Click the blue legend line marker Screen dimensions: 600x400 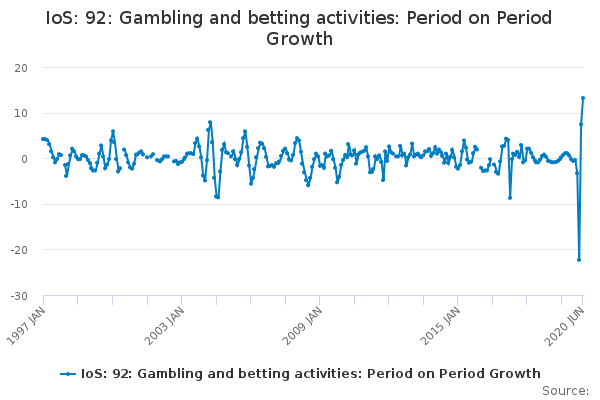(x=68, y=373)
